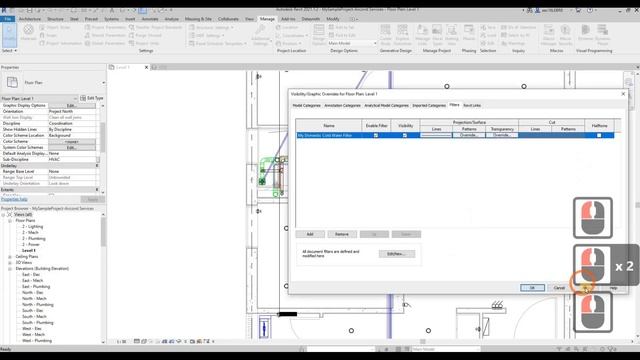This screenshot has width=640, height=360.
Task: Open the Warnings review tool
Action: pos(513,43)
